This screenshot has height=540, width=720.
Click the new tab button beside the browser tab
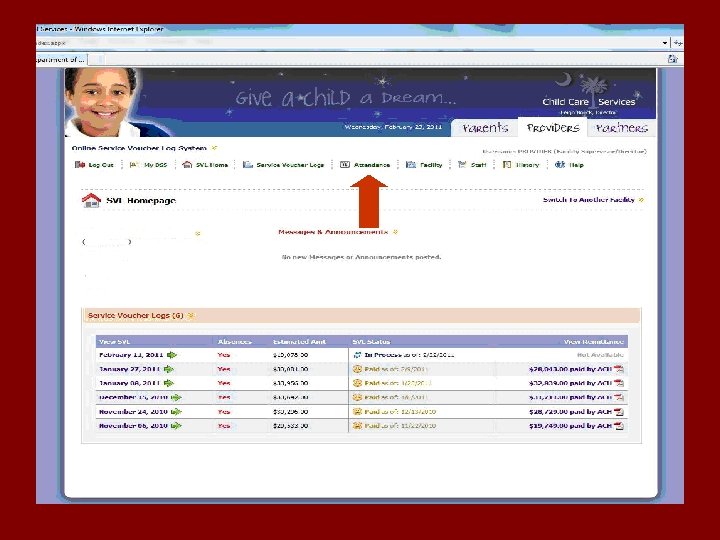(x=96, y=59)
